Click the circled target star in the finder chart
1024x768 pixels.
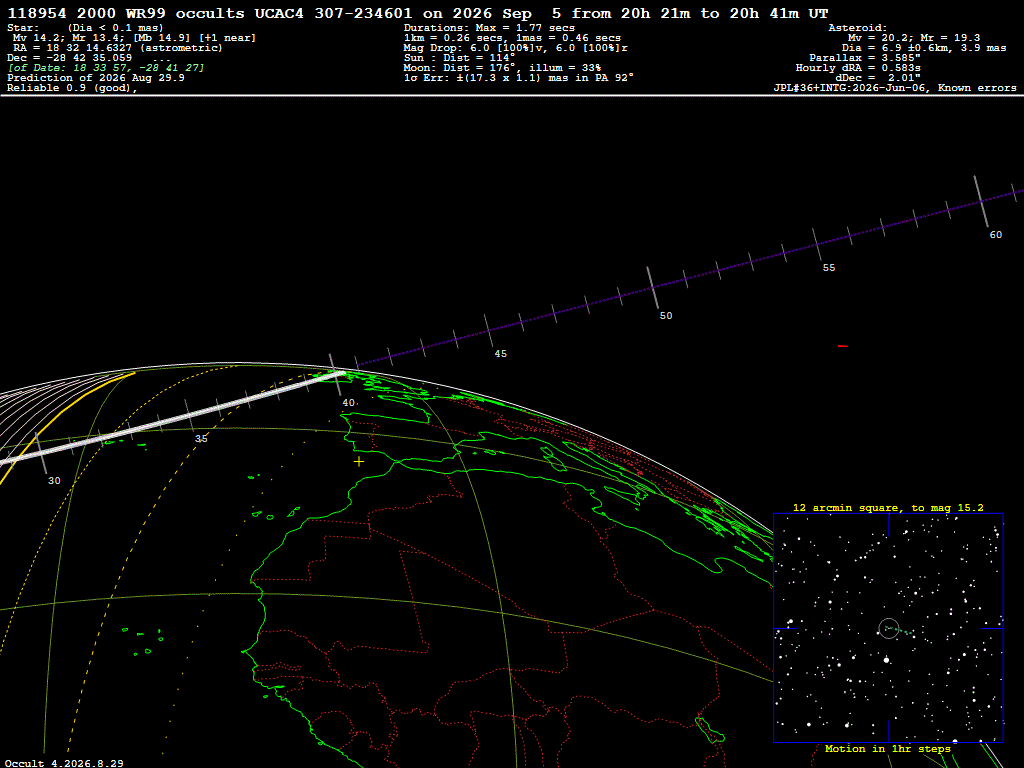point(889,628)
